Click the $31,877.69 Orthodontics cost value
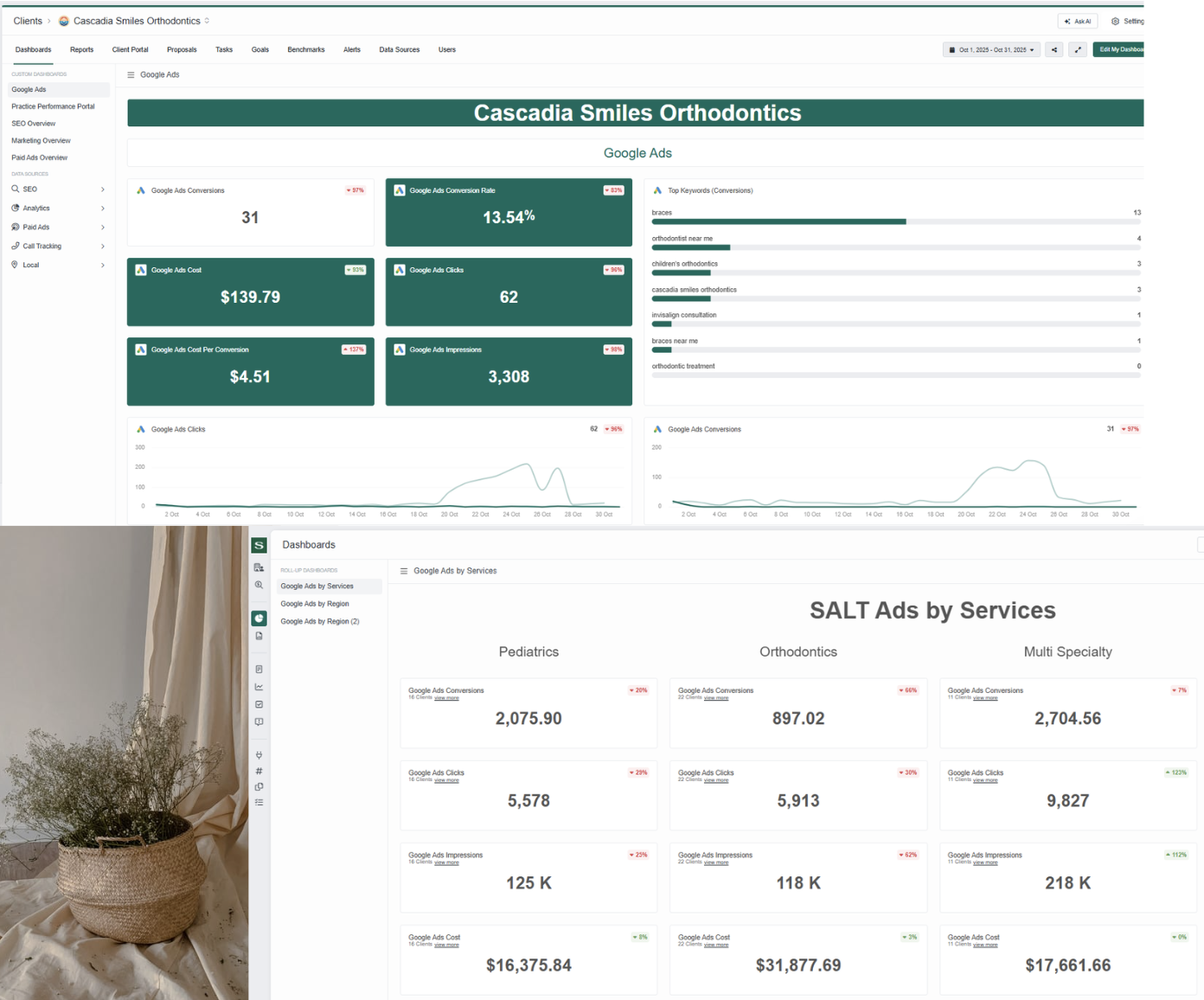The image size is (1204, 1000). point(798,965)
